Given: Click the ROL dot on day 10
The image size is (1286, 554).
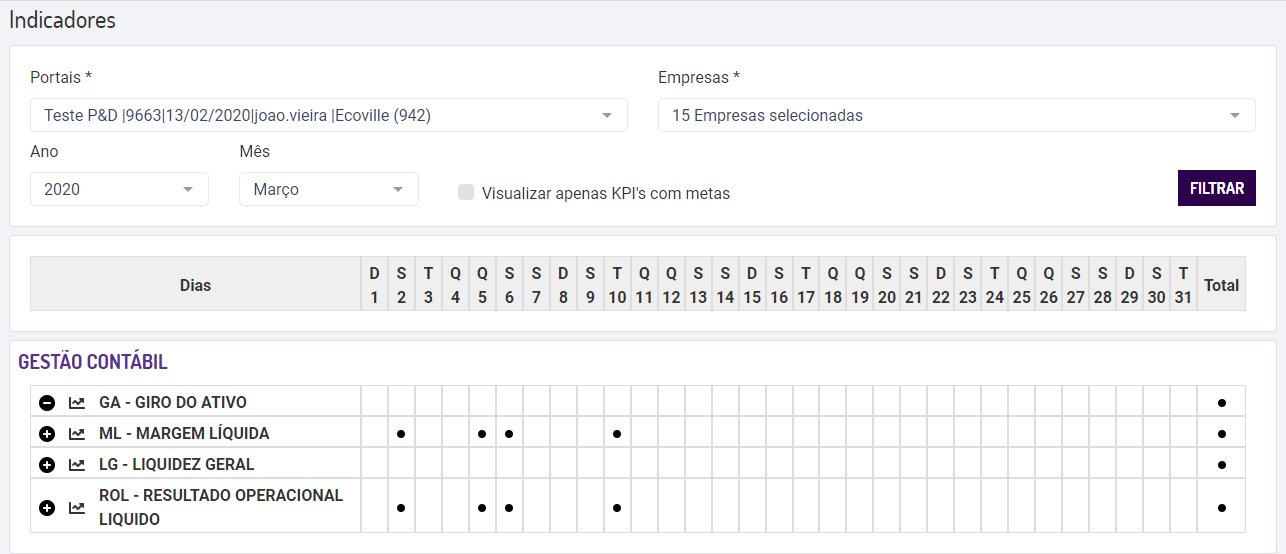Looking at the screenshot, I should pos(617,508).
